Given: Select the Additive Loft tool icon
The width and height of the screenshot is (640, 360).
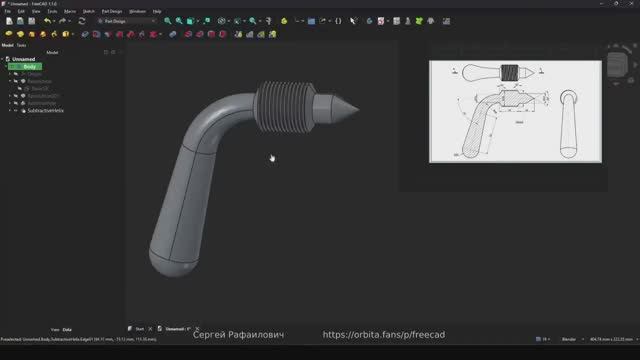Looking at the screenshot, I should pos(31,34).
